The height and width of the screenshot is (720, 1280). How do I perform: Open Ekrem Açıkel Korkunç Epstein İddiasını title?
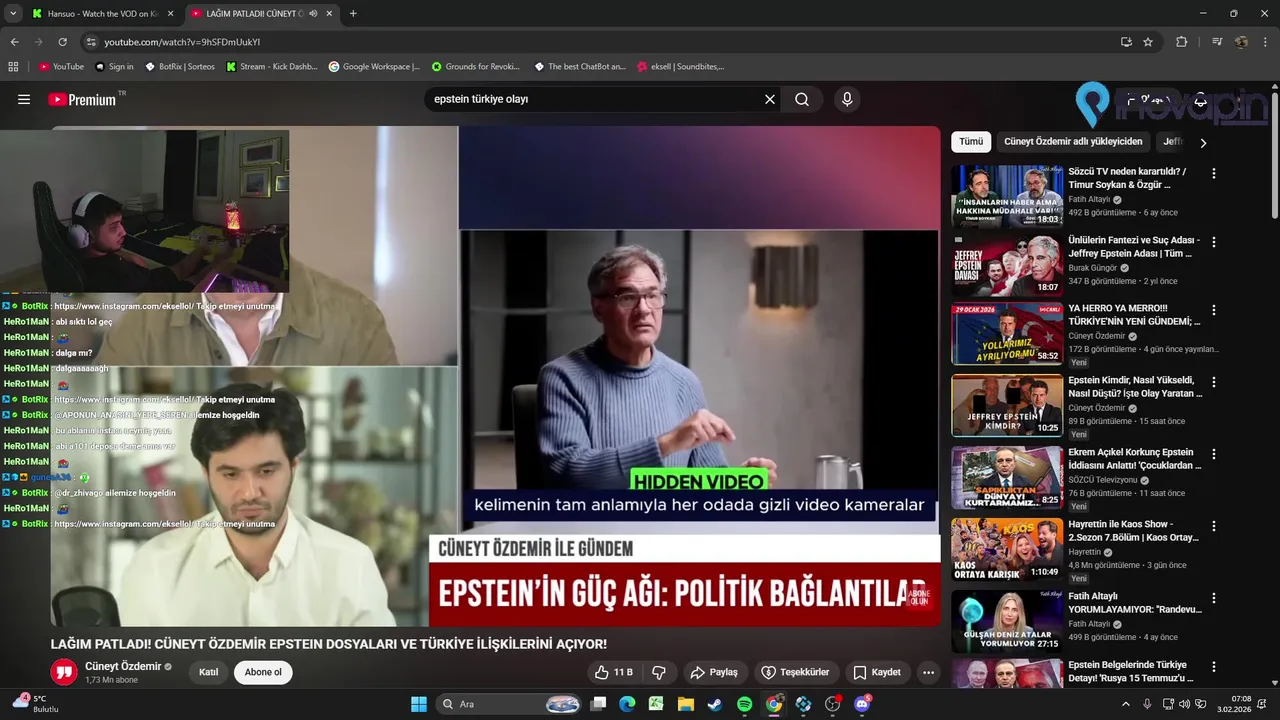[1135, 459]
